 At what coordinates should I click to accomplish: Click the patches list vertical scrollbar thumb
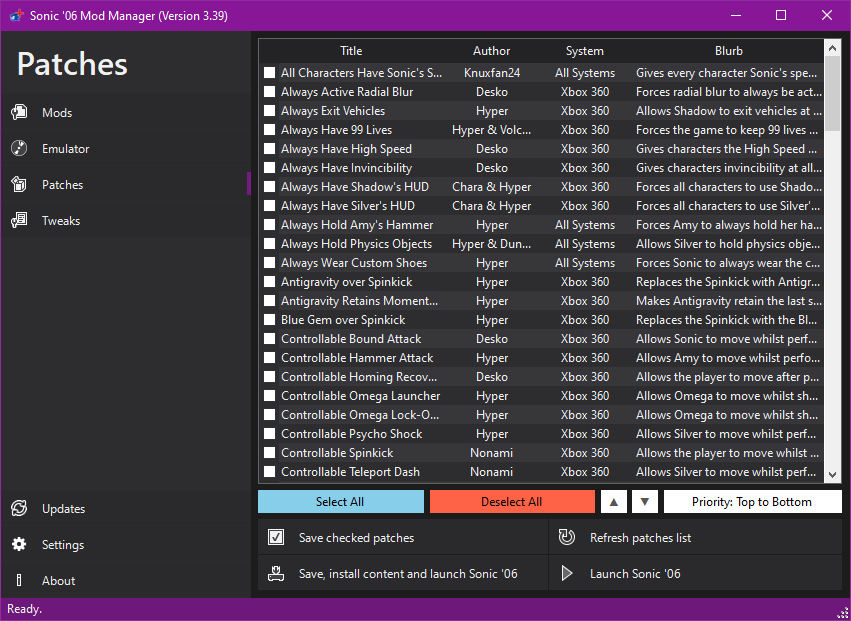pyautogui.click(x=833, y=92)
